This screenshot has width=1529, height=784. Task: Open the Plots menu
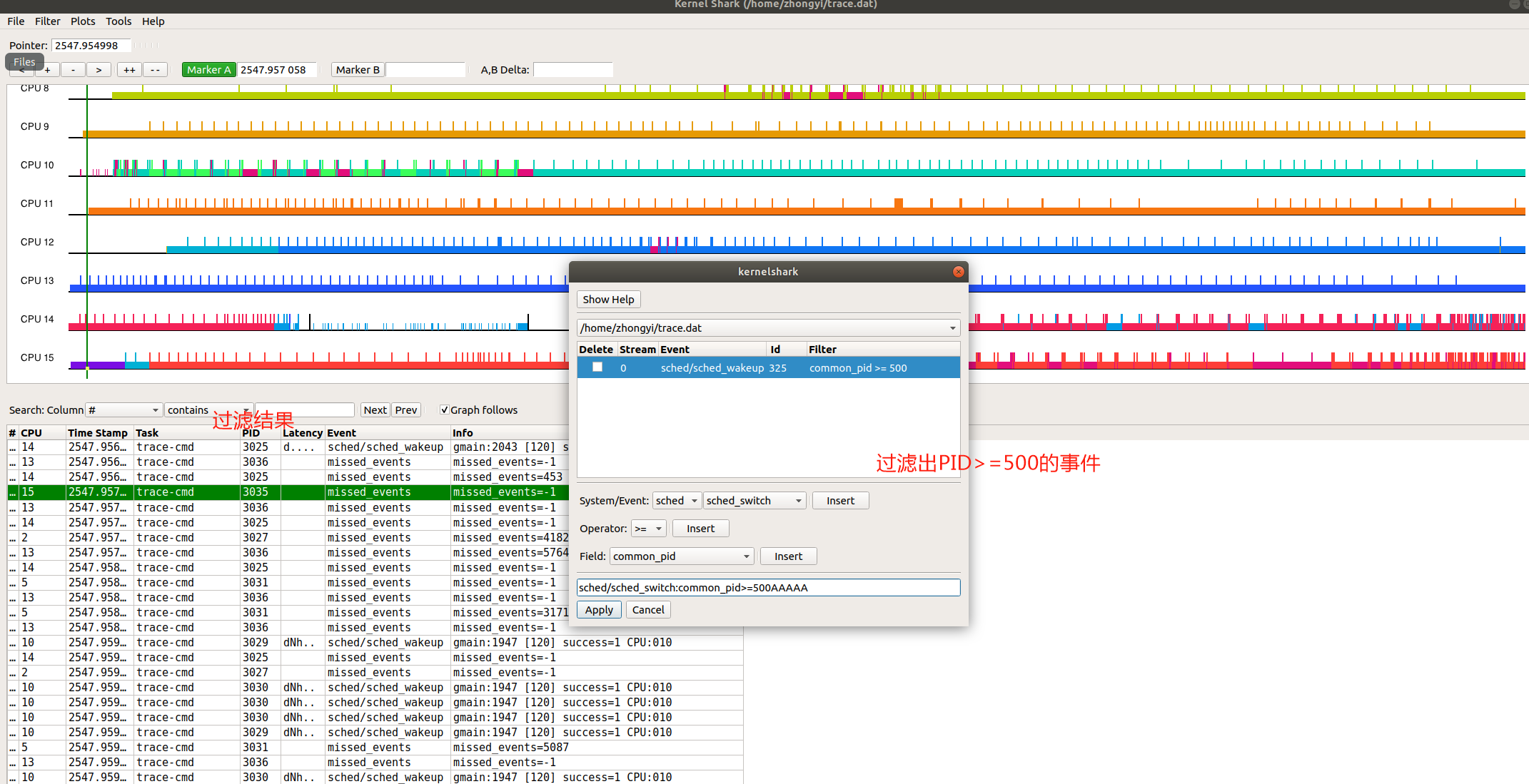[83, 21]
